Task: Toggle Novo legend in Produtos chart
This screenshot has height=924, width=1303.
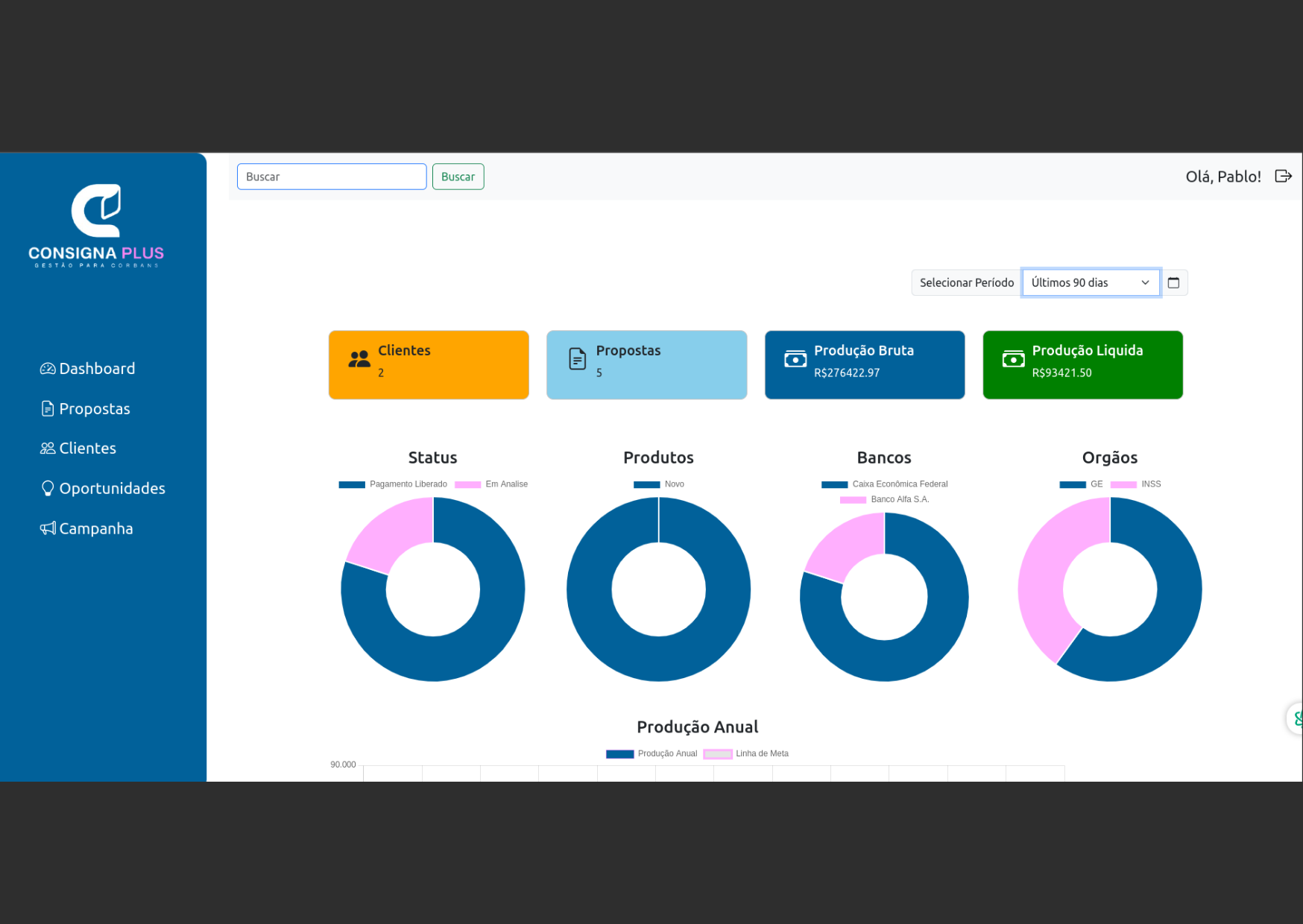Action: pos(659,484)
